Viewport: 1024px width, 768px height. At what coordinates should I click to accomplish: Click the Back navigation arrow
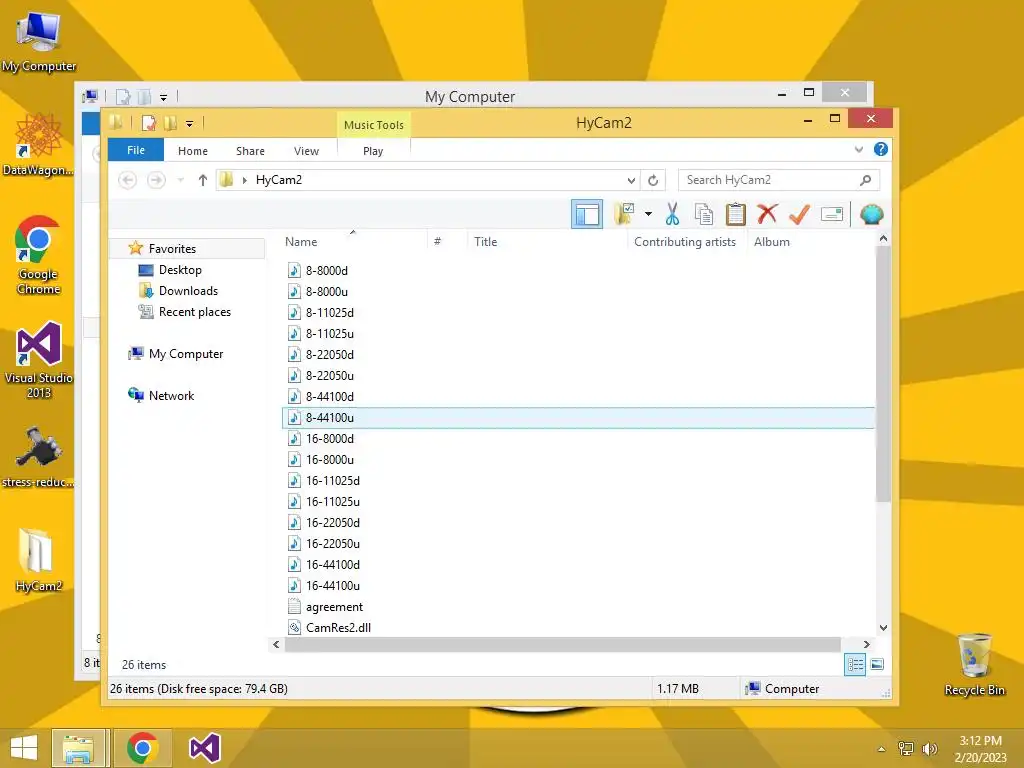click(x=127, y=180)
